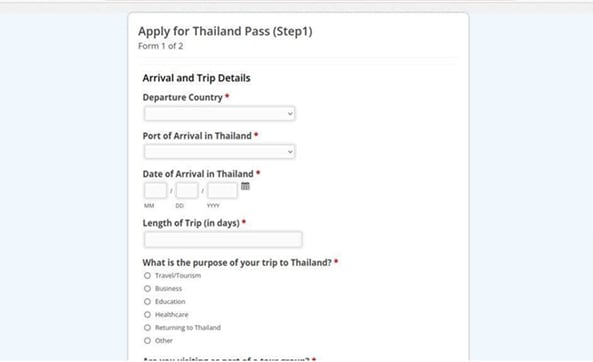Expand the Departure Country dropdown

point(219,113)
